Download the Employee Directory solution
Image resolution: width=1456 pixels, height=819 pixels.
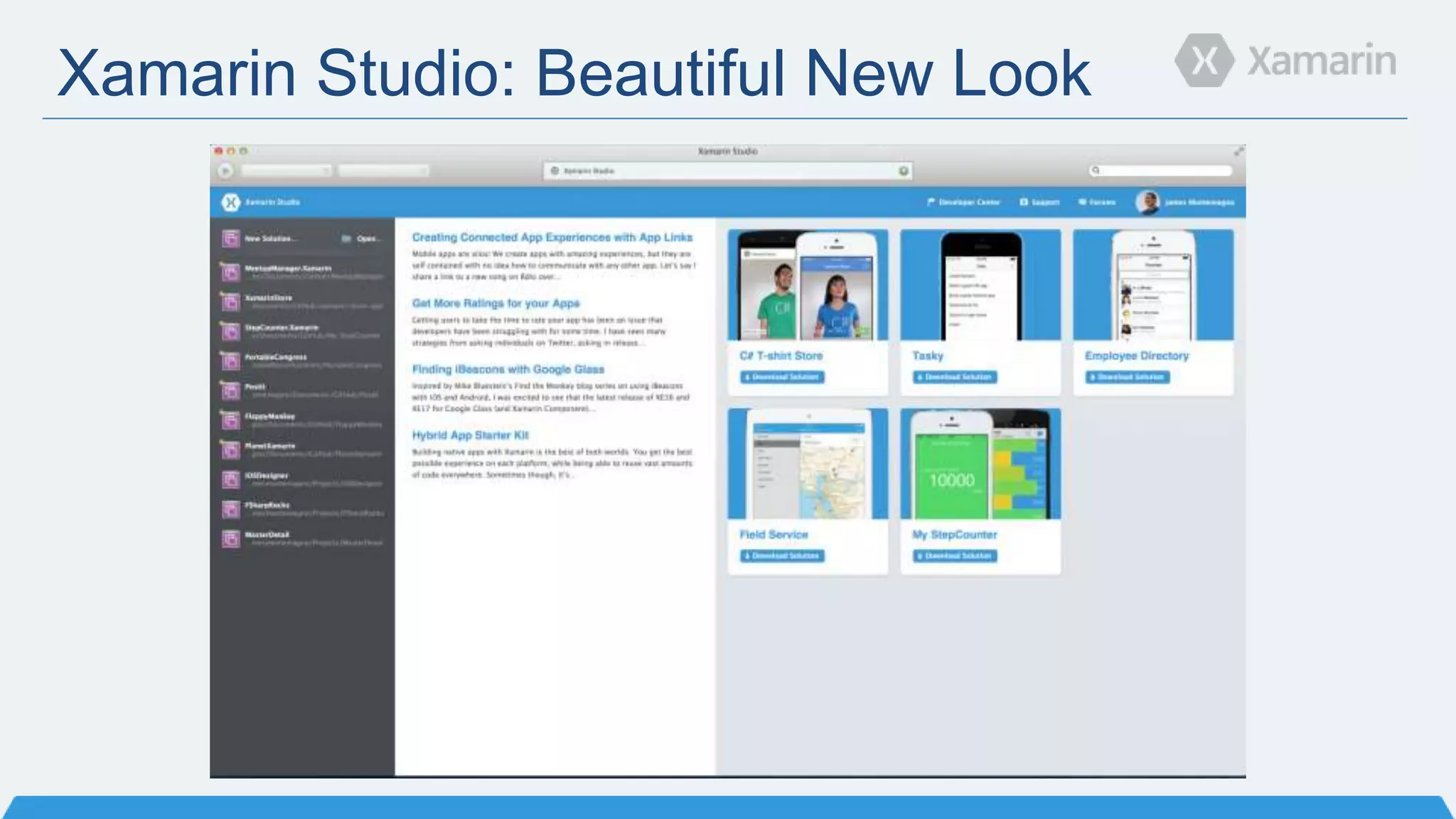click(x=1128, y=377)
